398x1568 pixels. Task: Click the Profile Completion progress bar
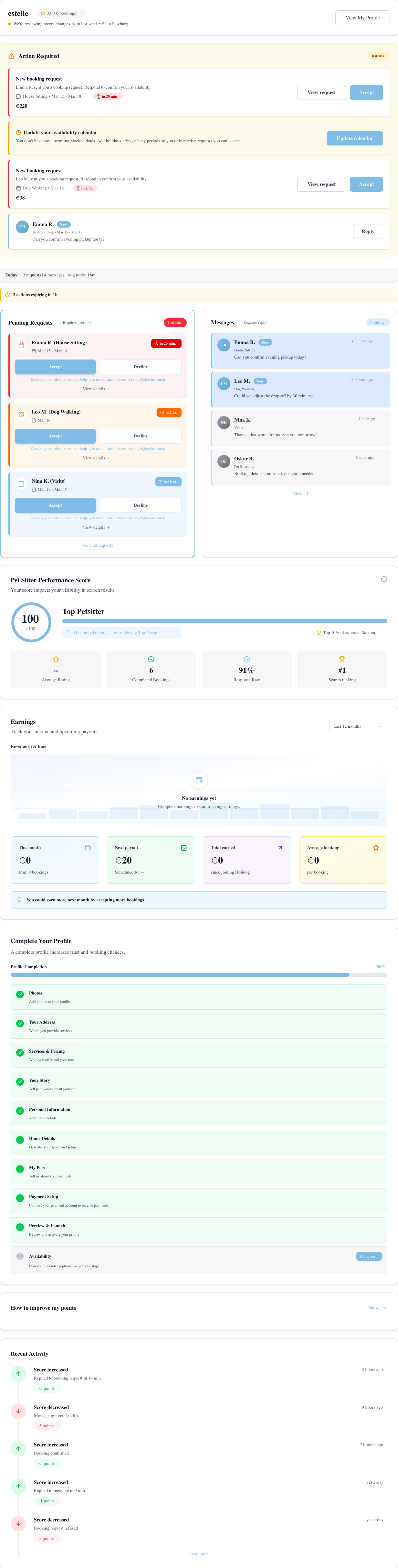[199, 975]
